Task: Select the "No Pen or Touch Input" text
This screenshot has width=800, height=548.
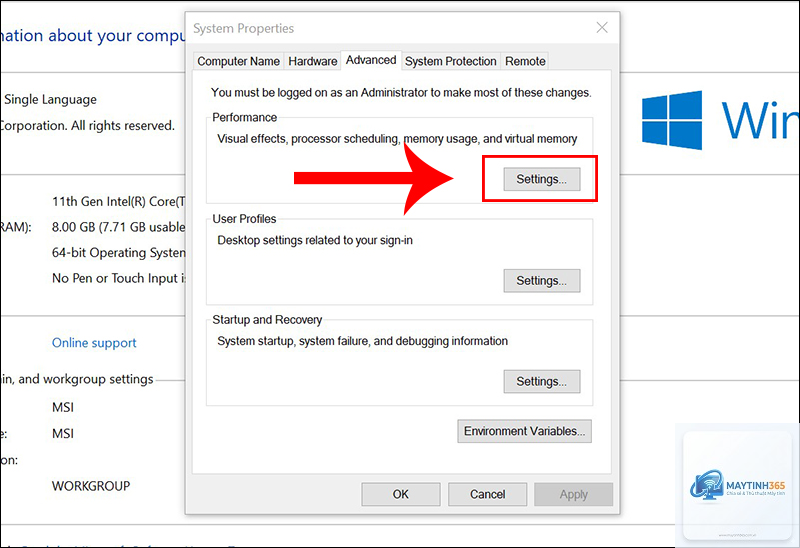Action: pyautogui.click(x=115, y=278)
